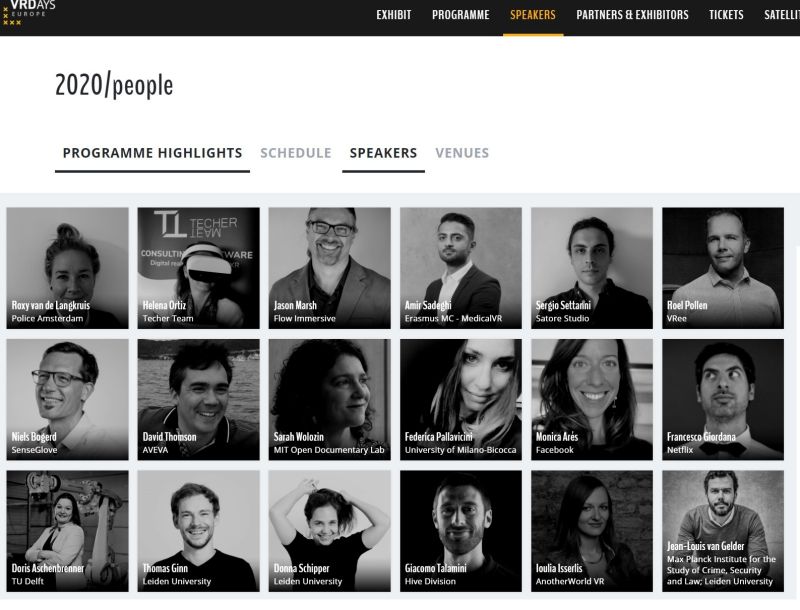The height and width of the screenshot is (610, 800).
Task: Select the Programme Highlights tab
Action: point(152,153)
